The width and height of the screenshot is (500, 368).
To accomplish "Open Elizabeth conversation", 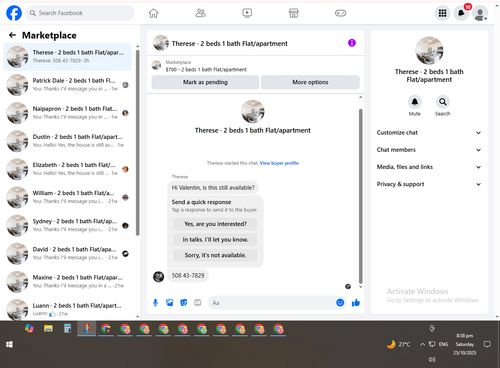I will (x=68, y=169).
